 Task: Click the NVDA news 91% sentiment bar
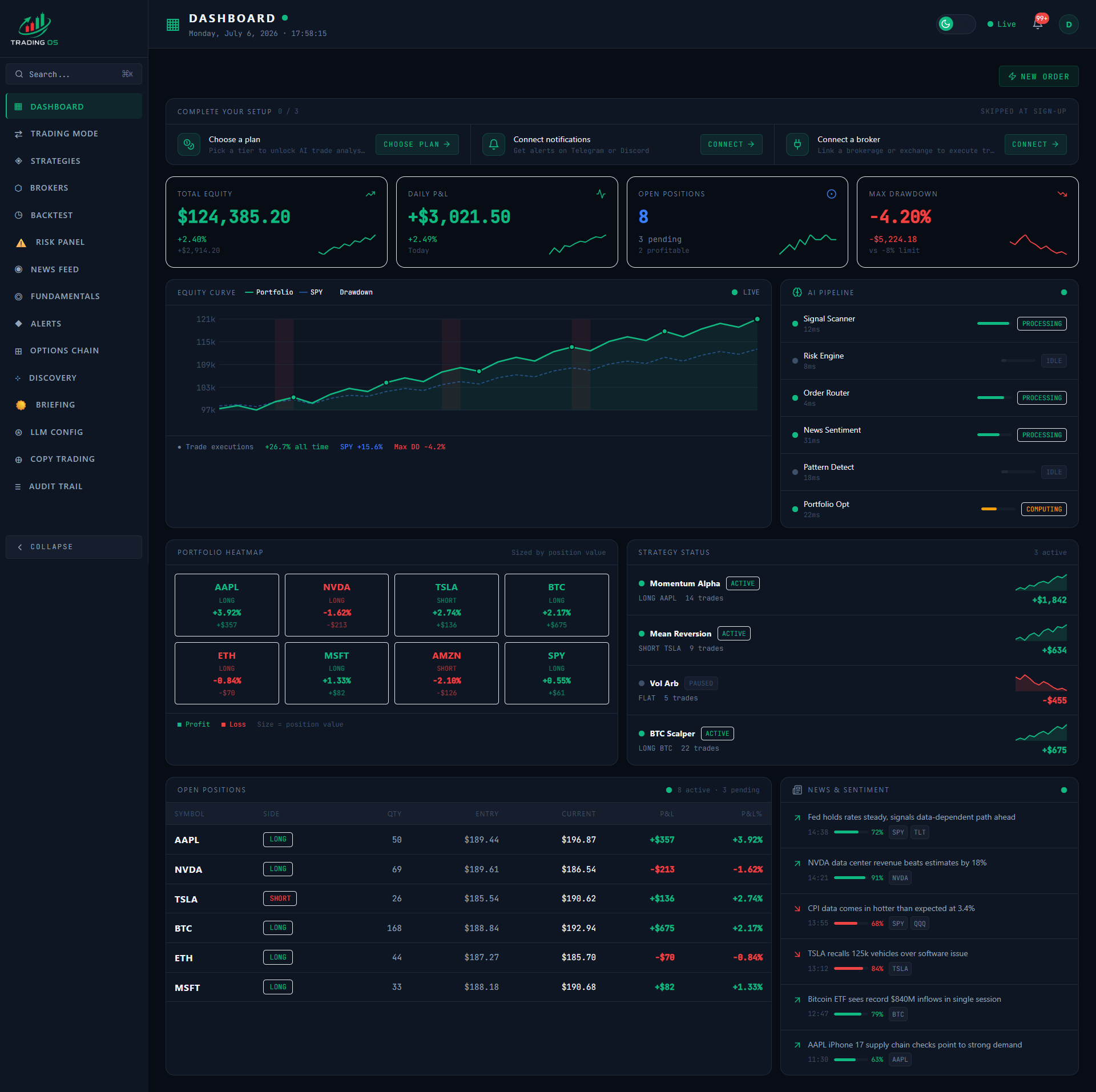click(850, 878)
